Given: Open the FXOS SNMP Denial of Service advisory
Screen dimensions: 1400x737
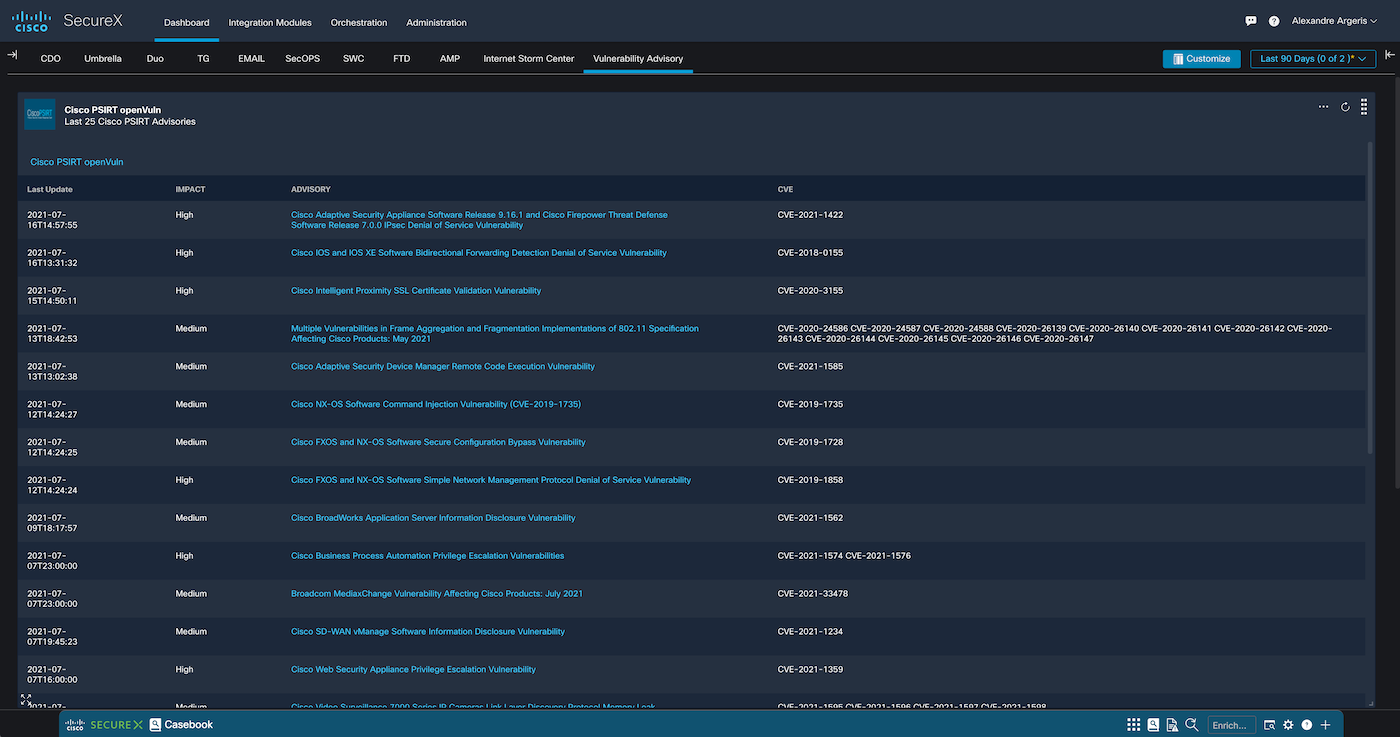Looking at the screenshot, I should (491, 480).
